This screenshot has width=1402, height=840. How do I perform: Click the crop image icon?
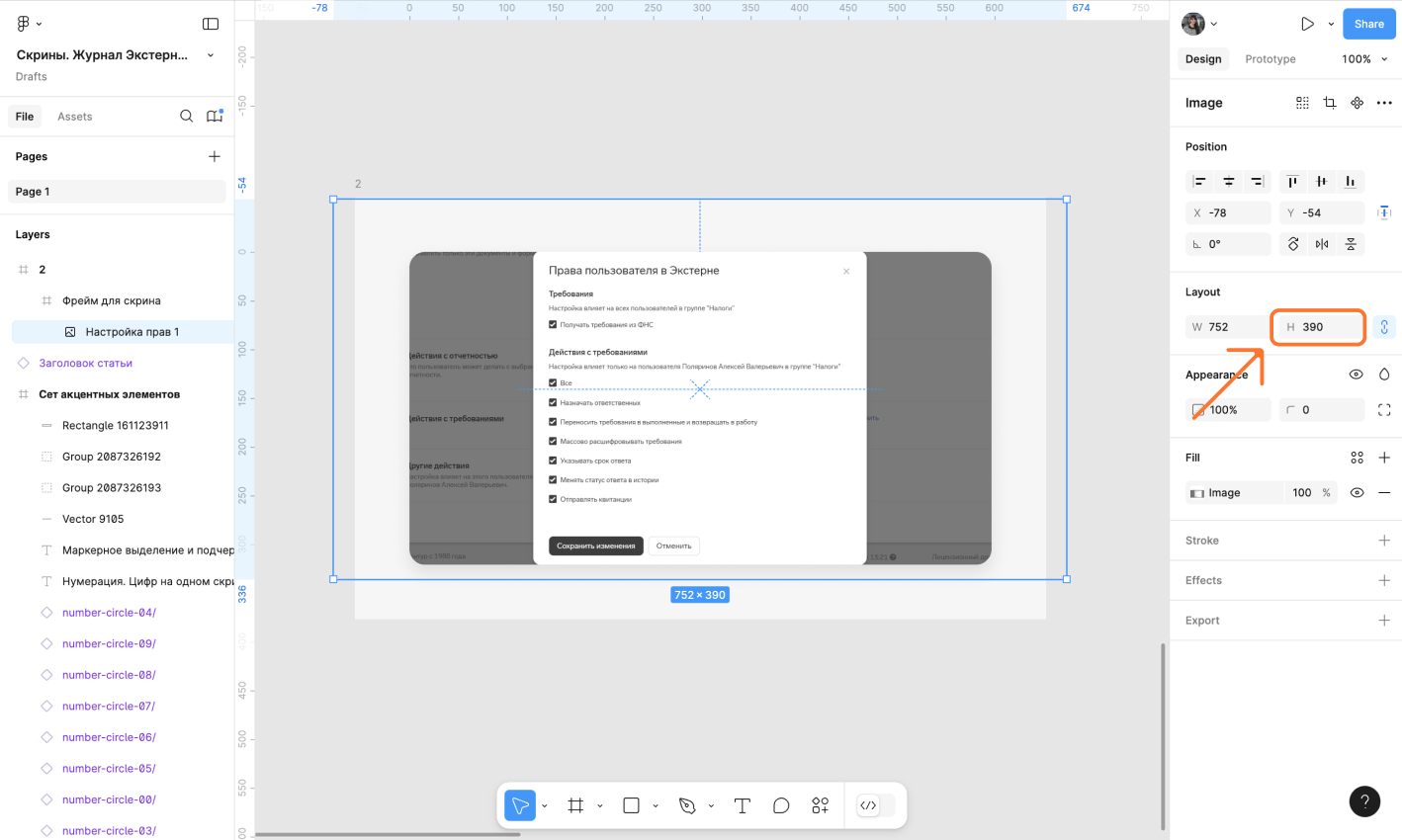pos(1330,103)
